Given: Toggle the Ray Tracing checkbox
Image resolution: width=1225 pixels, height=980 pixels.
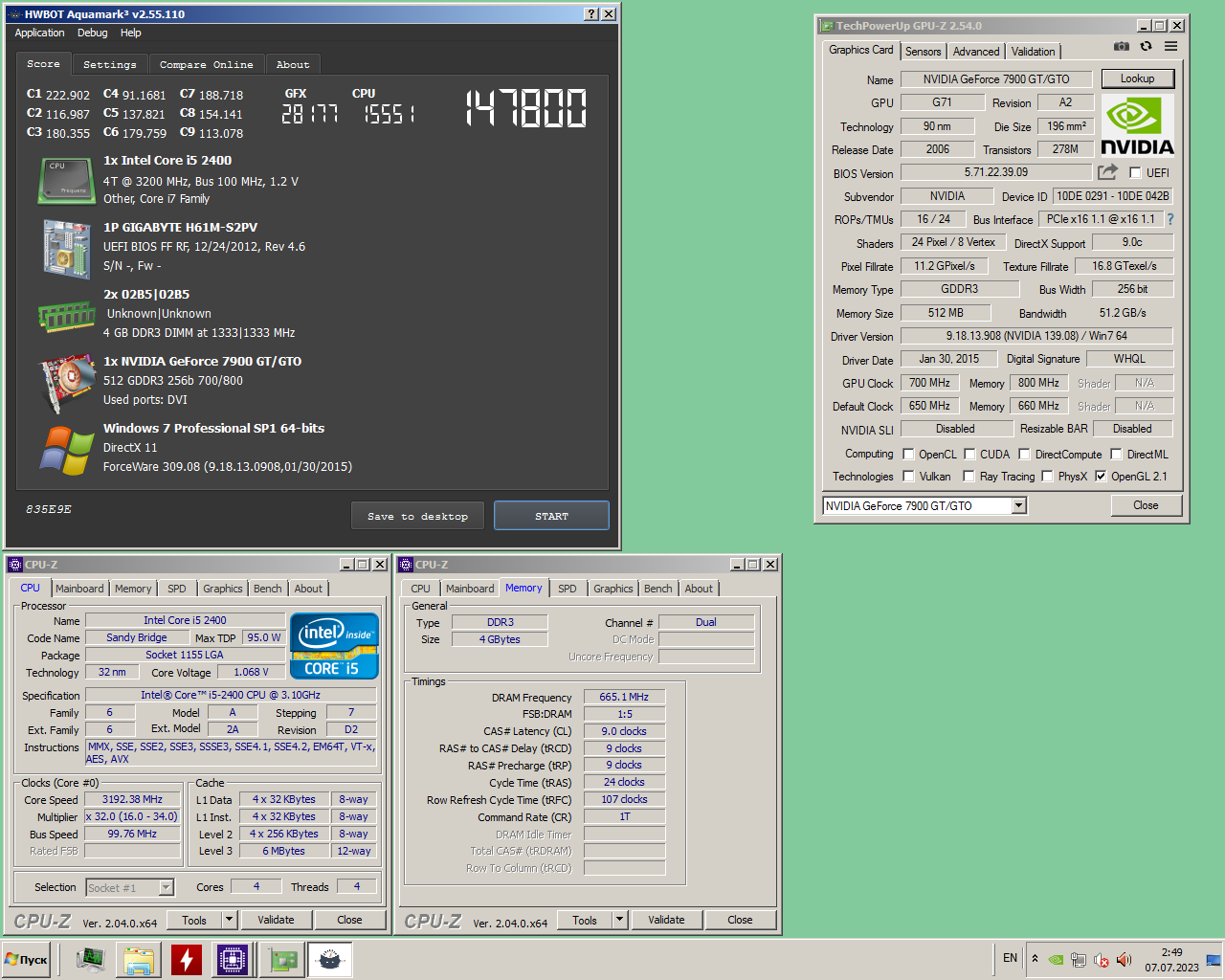Looking at the screenshot, I should click(969, 477).
